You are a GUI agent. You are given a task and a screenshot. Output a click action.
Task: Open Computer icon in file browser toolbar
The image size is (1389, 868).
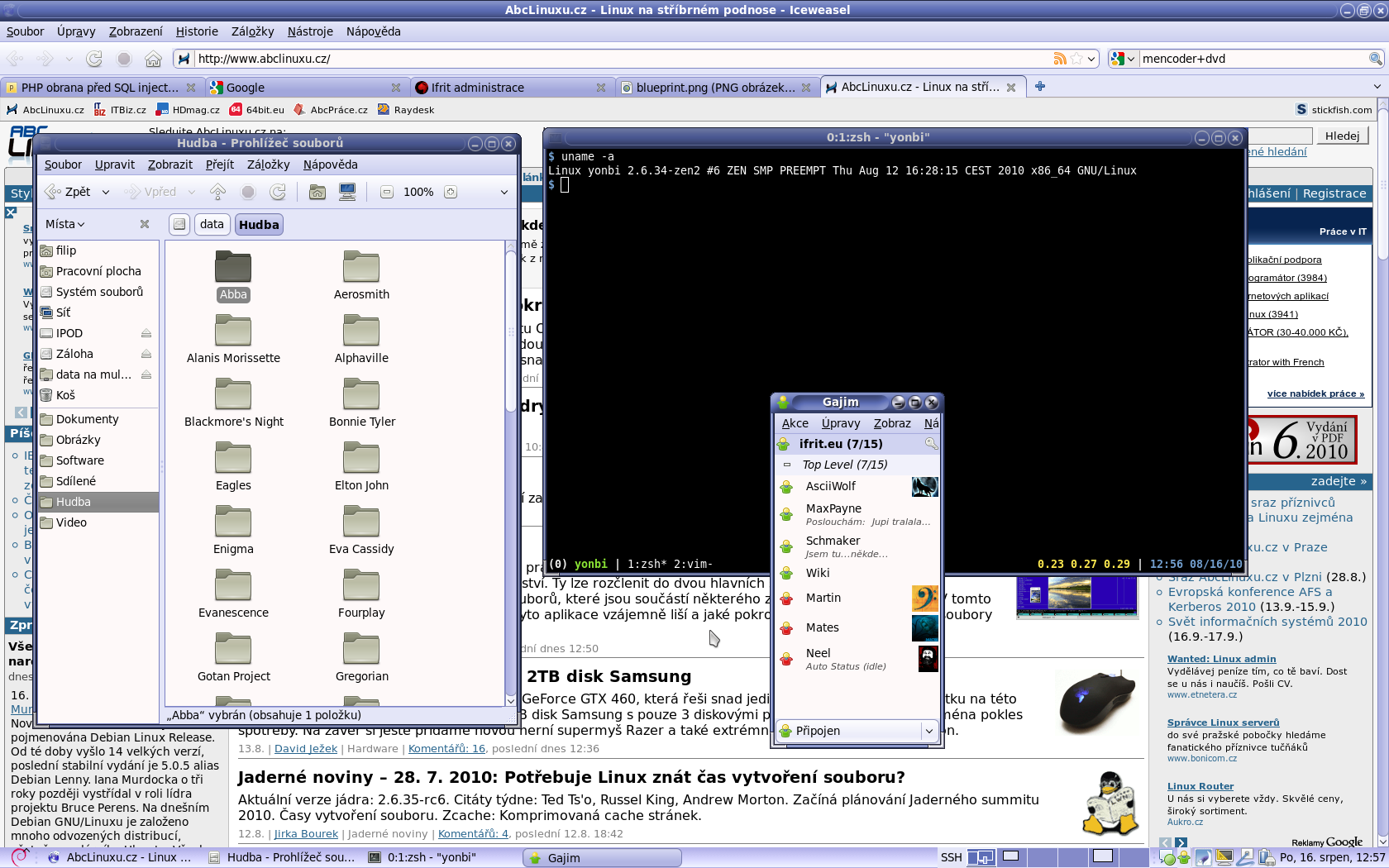pos(347,192)
